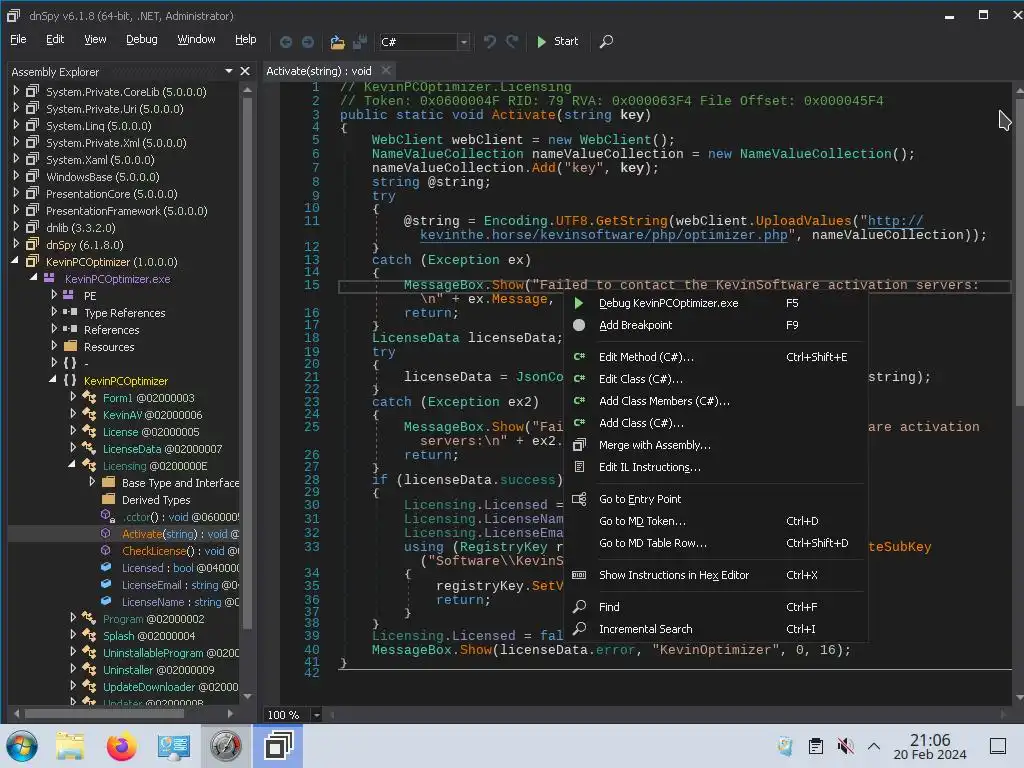Click the dnSpy (6.1.8.0) assembly icon
The image size is (1024, 768).
tap(32, 244)
